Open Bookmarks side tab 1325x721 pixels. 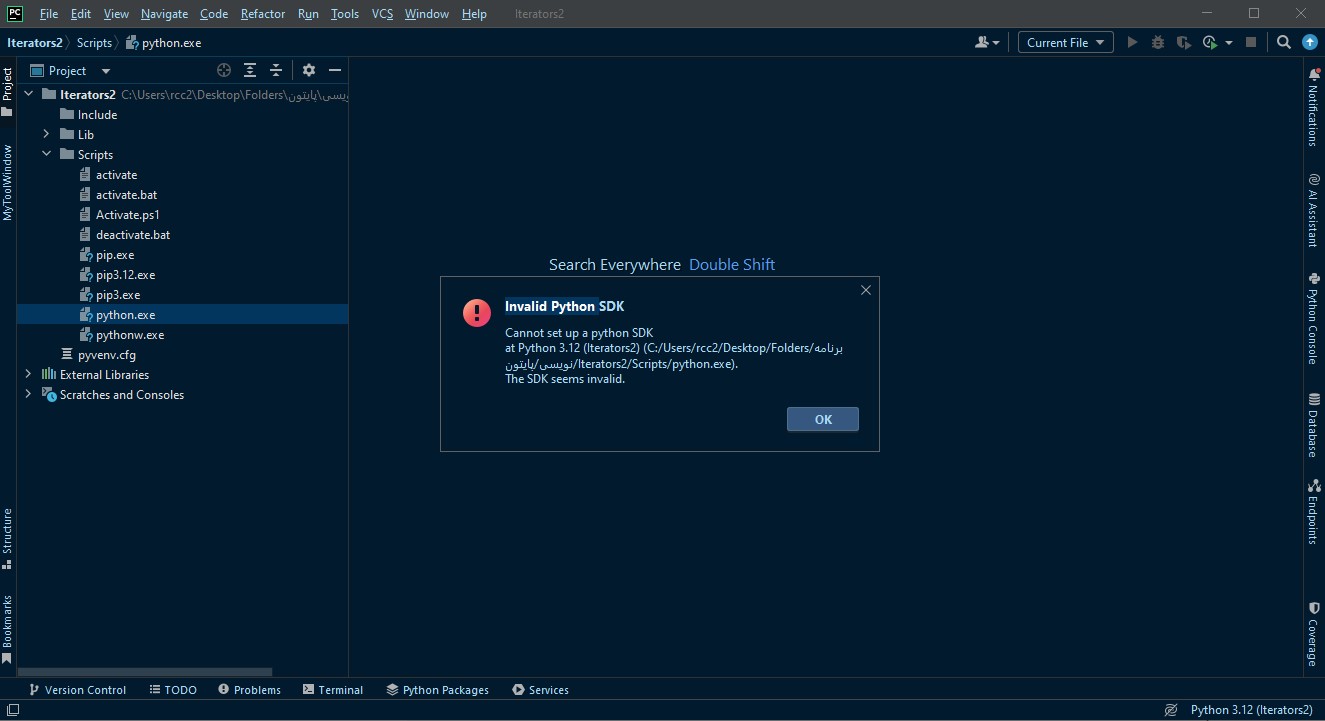tap(7, 630)
